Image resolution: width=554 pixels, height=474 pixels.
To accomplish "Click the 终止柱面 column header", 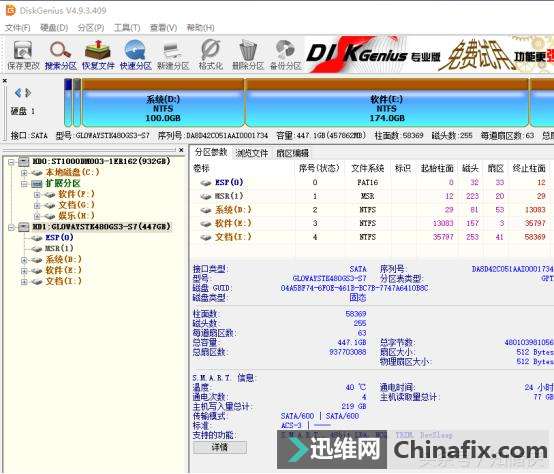I will coord(529,168).
